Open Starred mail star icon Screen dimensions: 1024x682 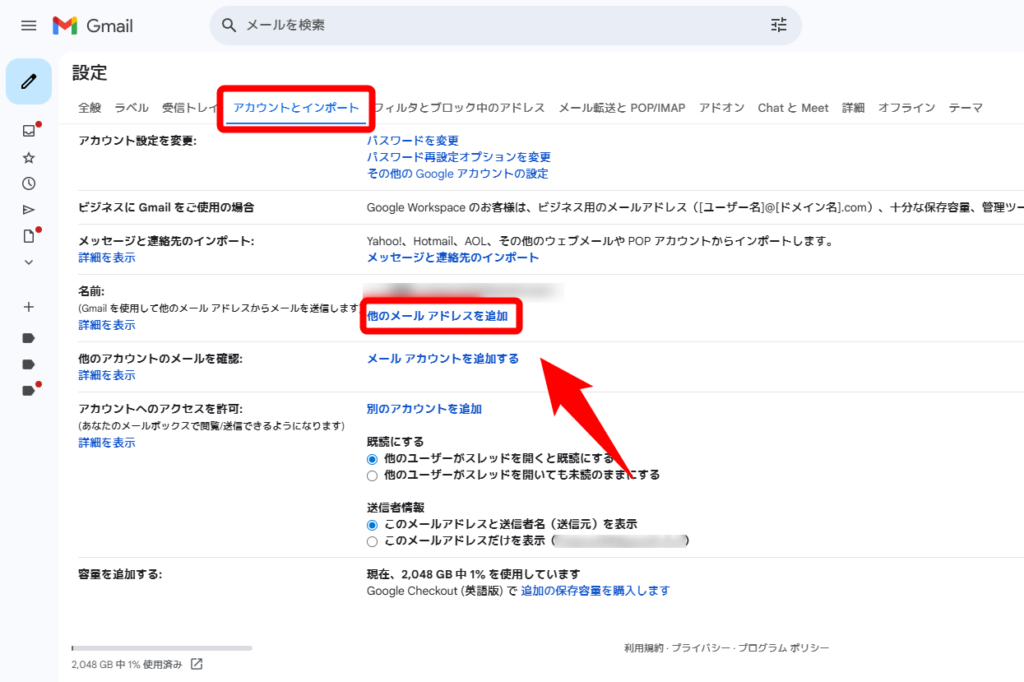coord(29,157)
